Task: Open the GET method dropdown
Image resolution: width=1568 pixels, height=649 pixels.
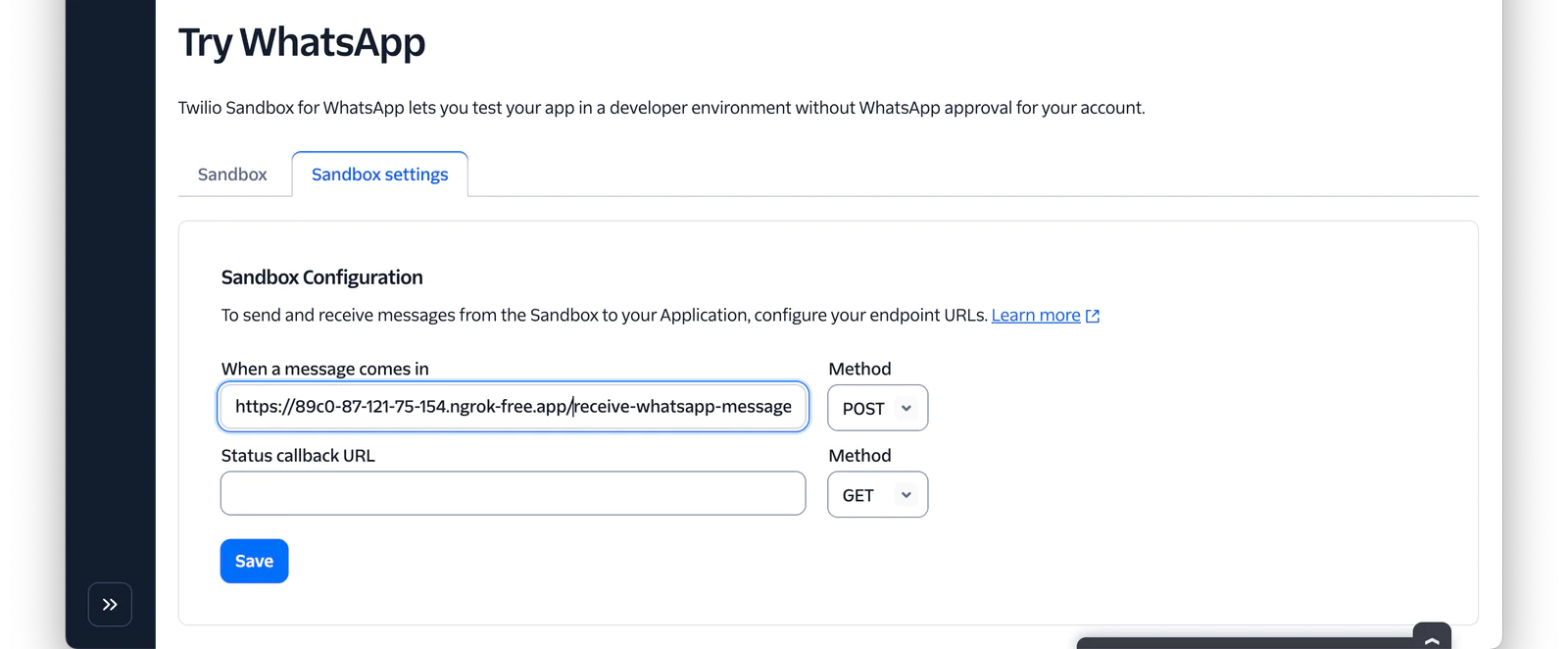Action: pyautogui.click(x=877, y=495)
